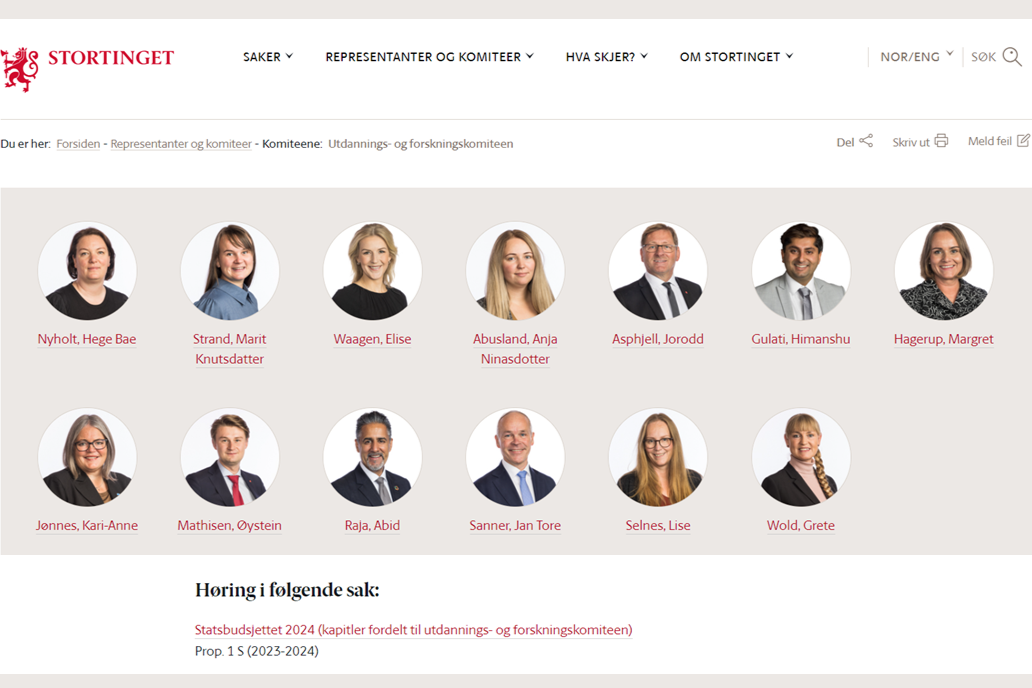Click the Skriv ut printer icon
1032x688 pixels.
pos(941,140)
